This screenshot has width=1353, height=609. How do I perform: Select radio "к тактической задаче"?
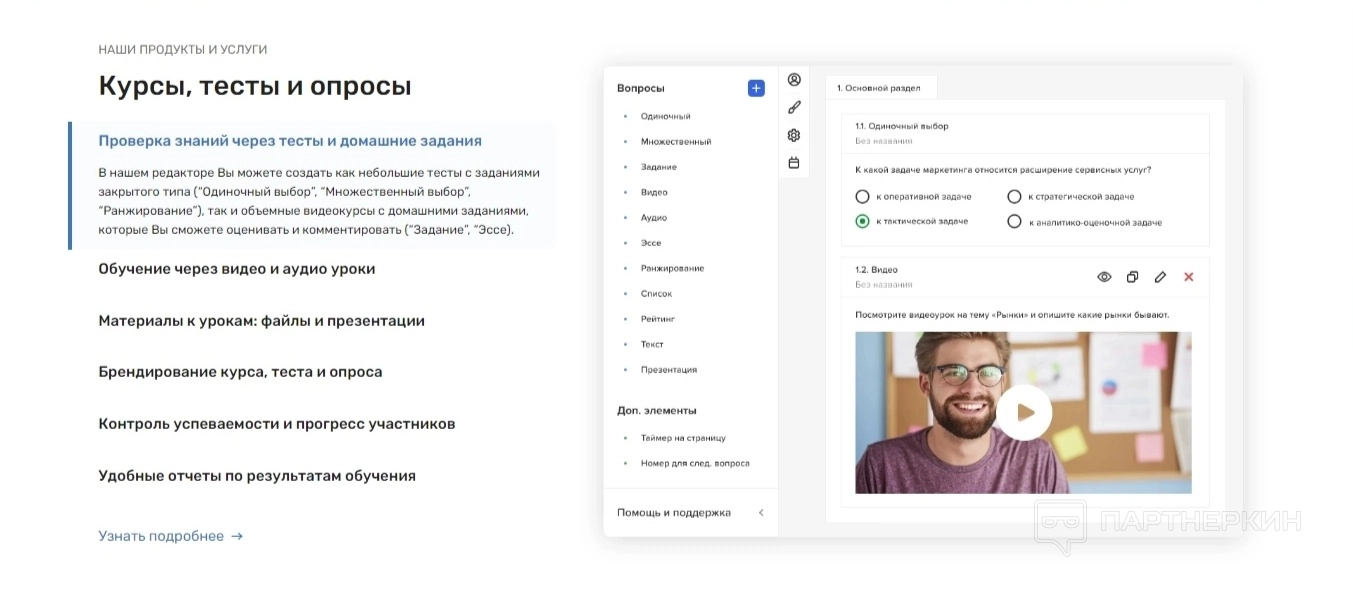point(862,221)
